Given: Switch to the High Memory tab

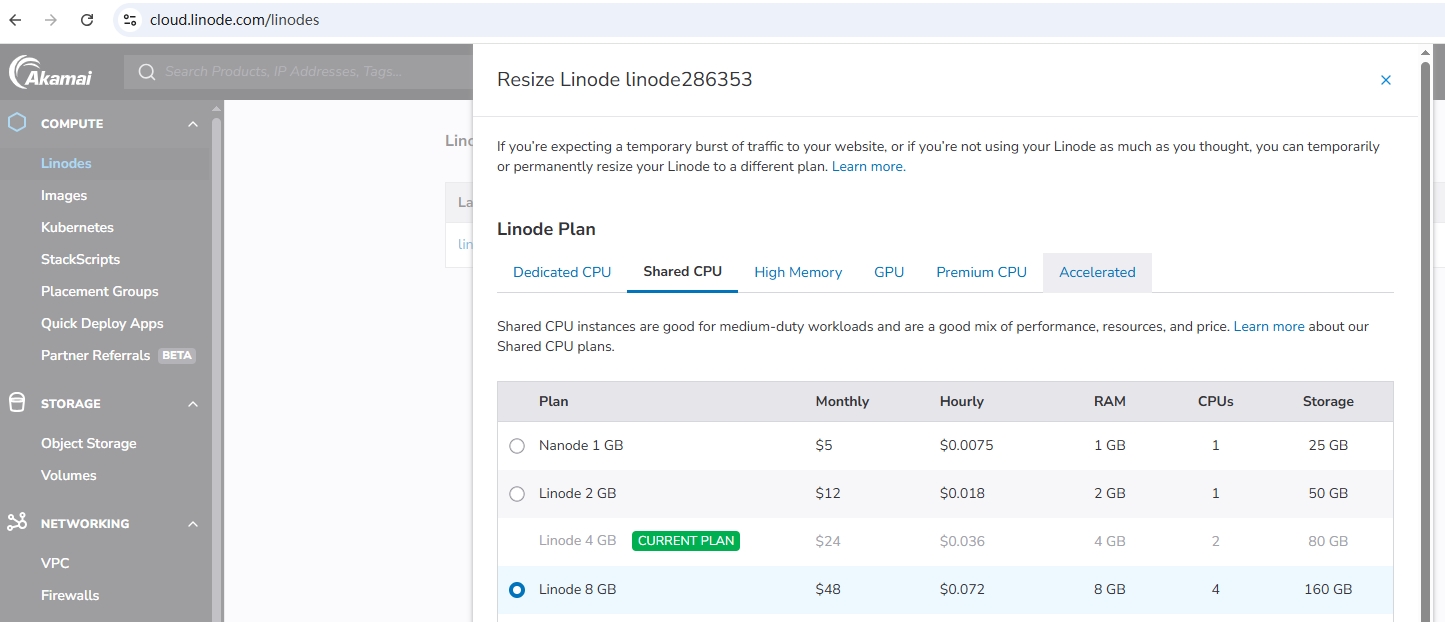Looking at the screenshot, I should click(x=797, y=272).
